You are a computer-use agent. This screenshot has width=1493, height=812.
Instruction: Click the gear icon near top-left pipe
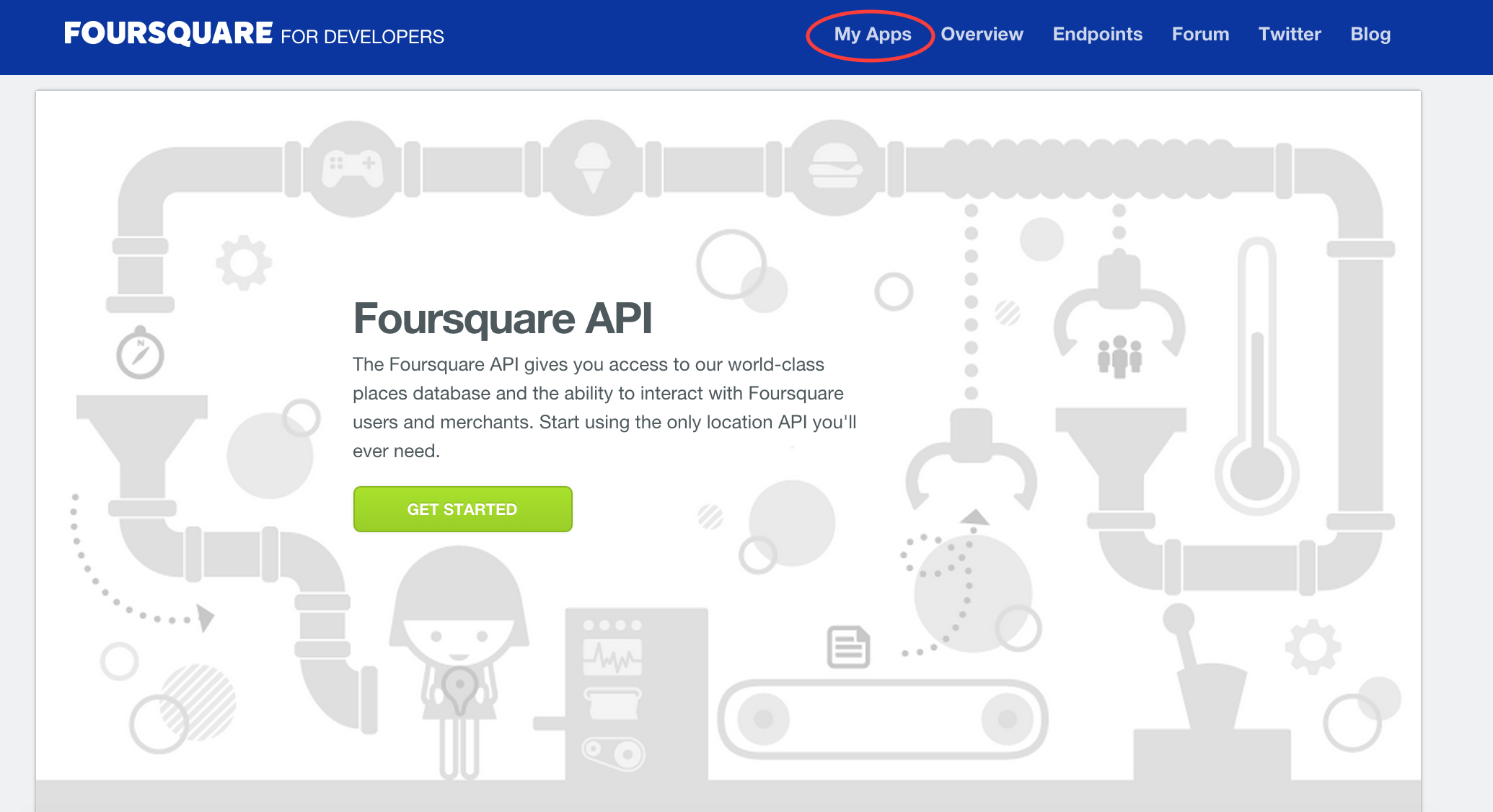click(x=244, y=262)
